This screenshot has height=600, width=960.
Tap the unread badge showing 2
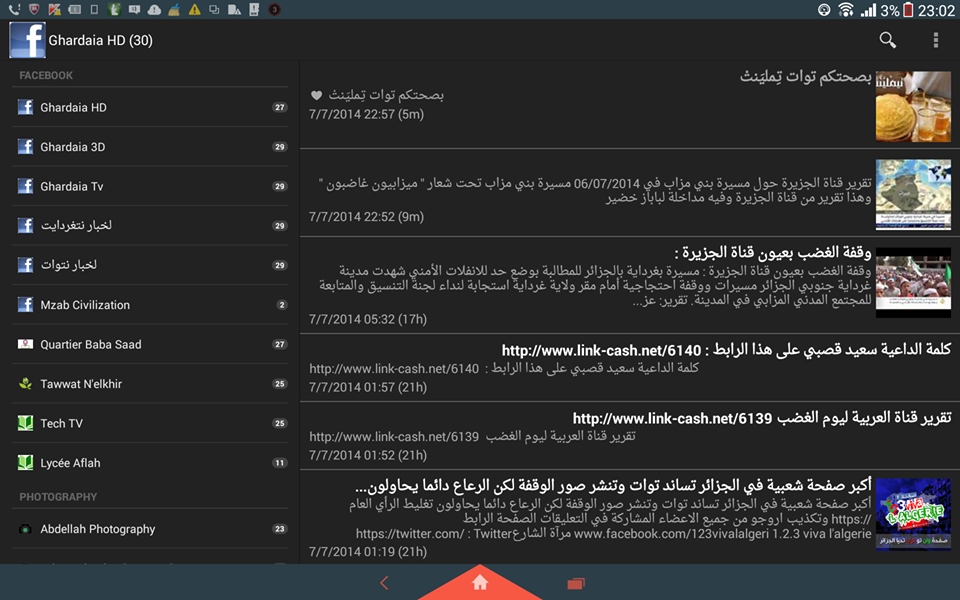click(282, 305)
